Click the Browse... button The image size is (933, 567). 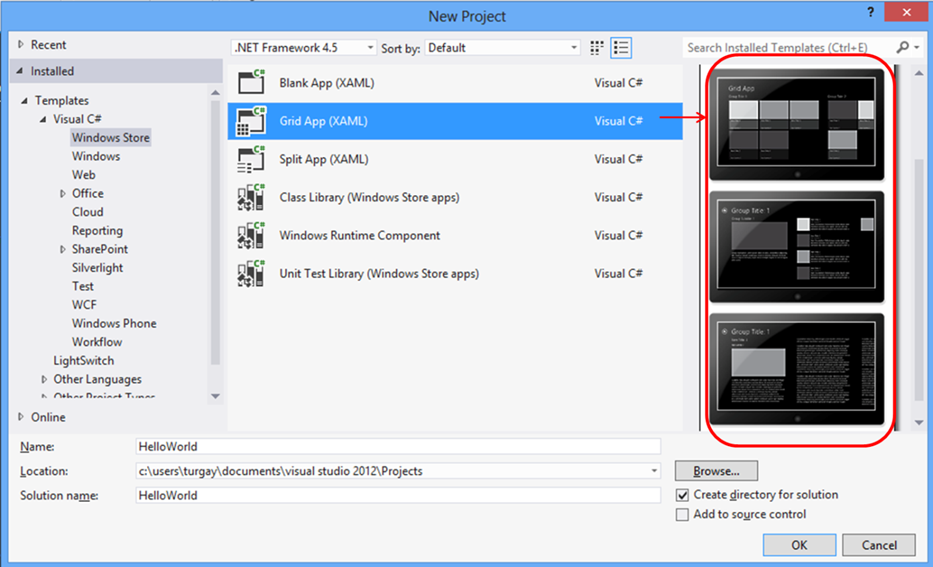click(x=716, y=470)
